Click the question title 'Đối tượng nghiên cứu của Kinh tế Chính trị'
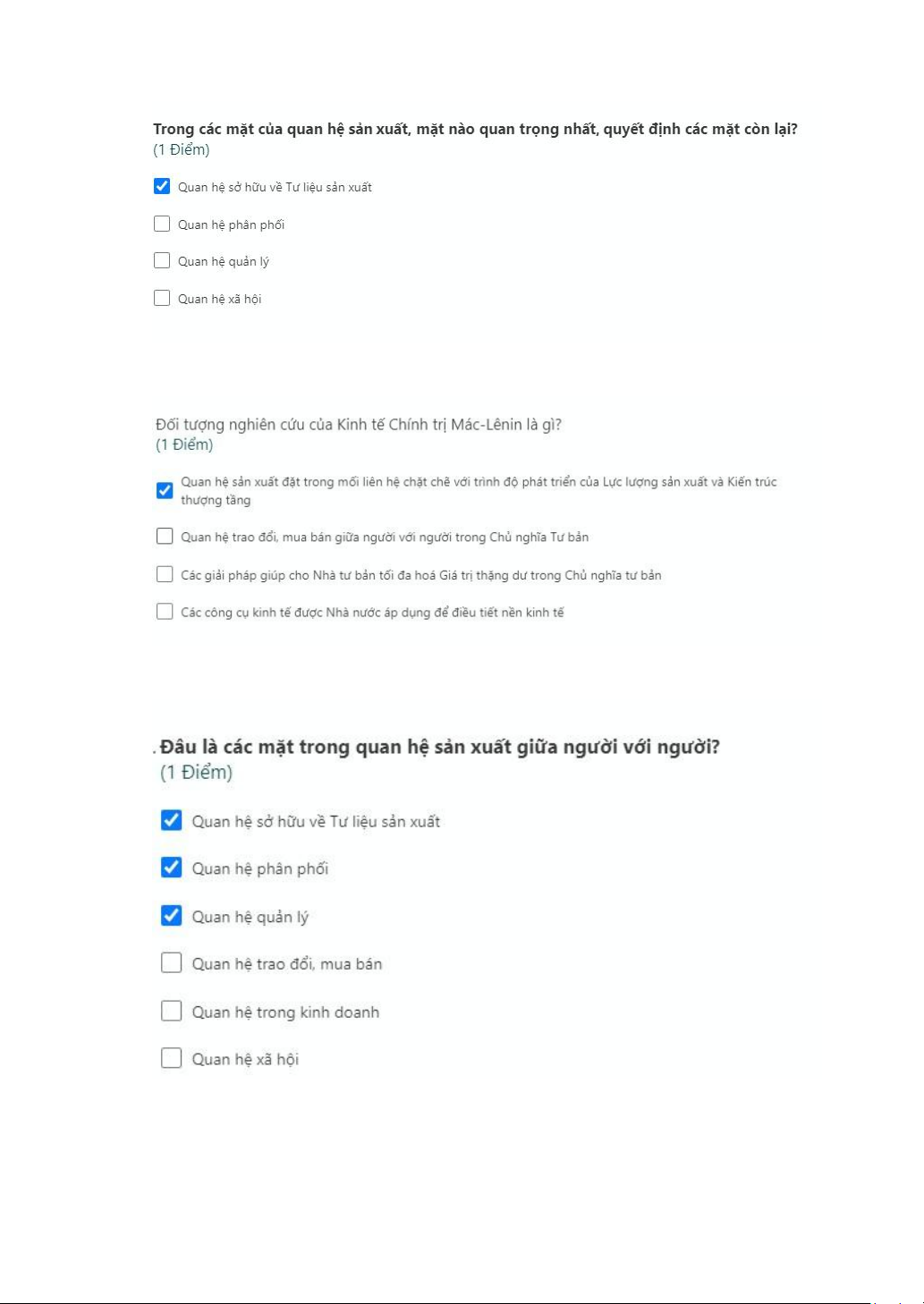924x1304 pixels. tap(359, 425)
